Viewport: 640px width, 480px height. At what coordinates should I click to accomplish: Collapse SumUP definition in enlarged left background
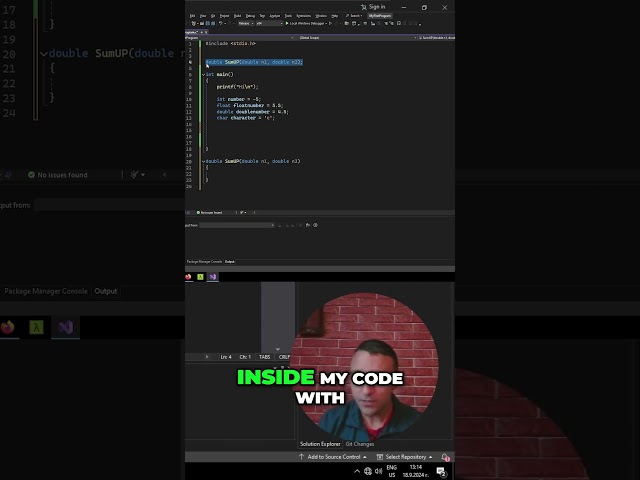44,53
